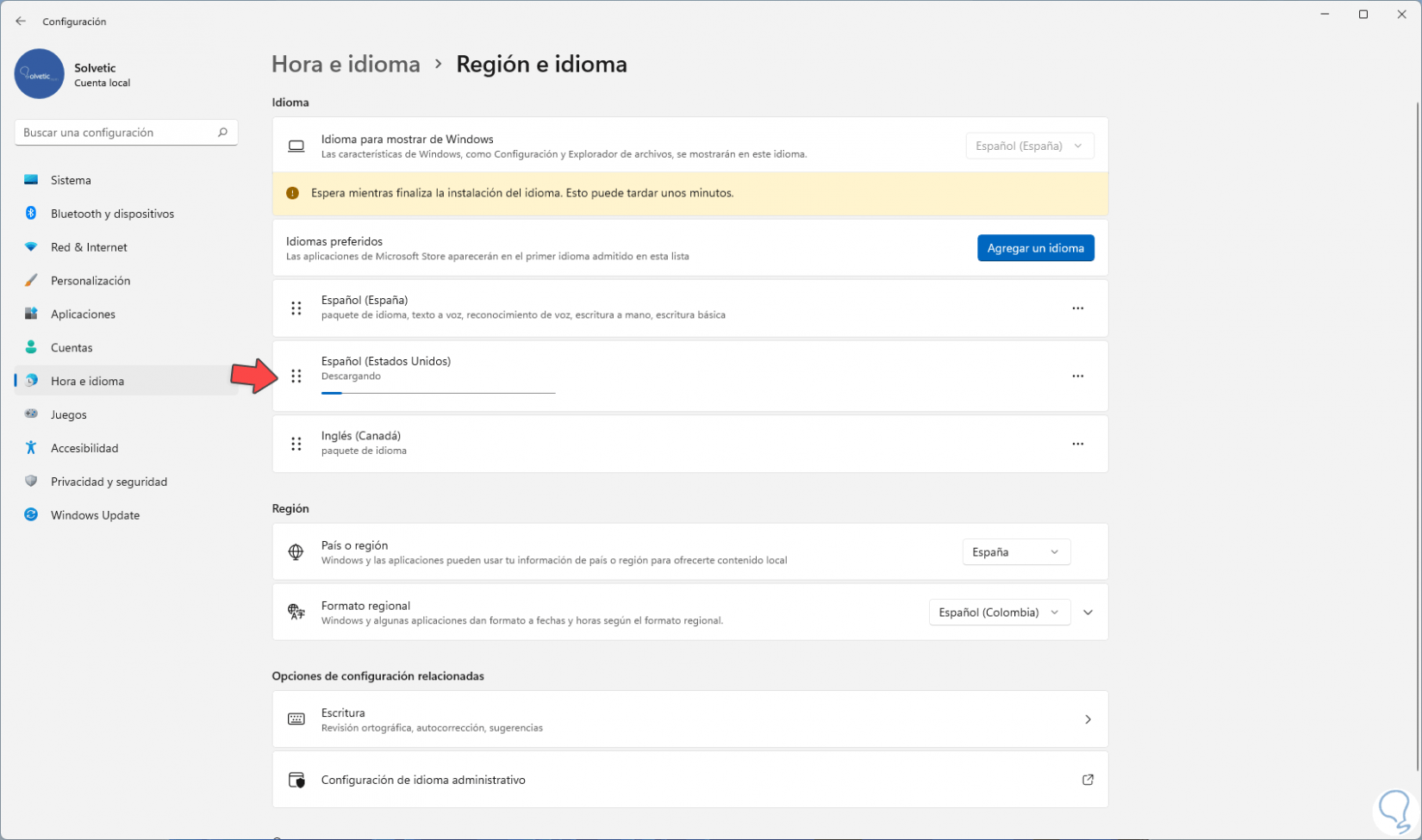This screenshot has width=1422, height=840.
Task: Open the more options menu for Español (Estados Unidos)
Action: (1077, 376)
